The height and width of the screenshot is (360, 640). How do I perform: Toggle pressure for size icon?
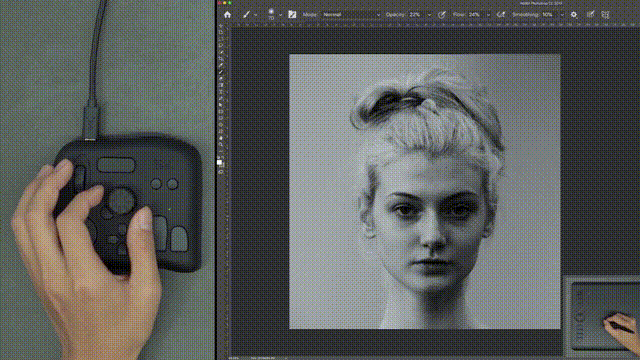click(590, 15)
